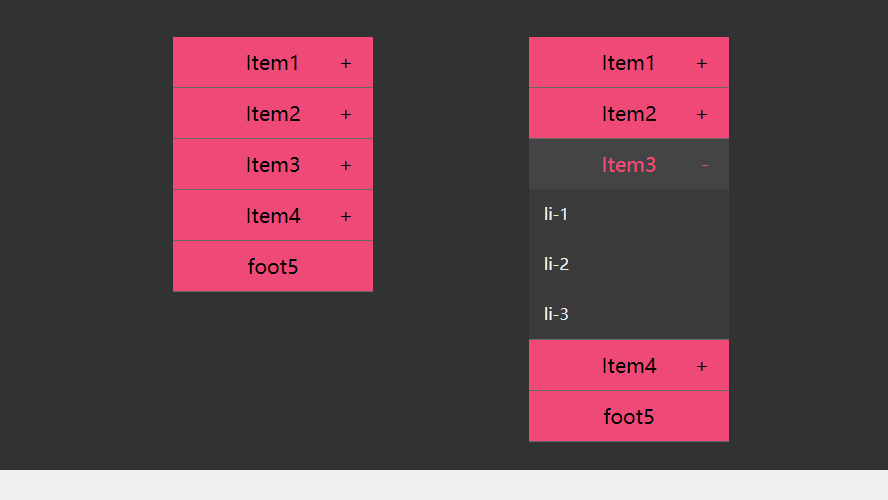The height and width of the screenshot is (500, 888).
Task: Expand Item4 header in right accordion
Action: click(629, 365)
